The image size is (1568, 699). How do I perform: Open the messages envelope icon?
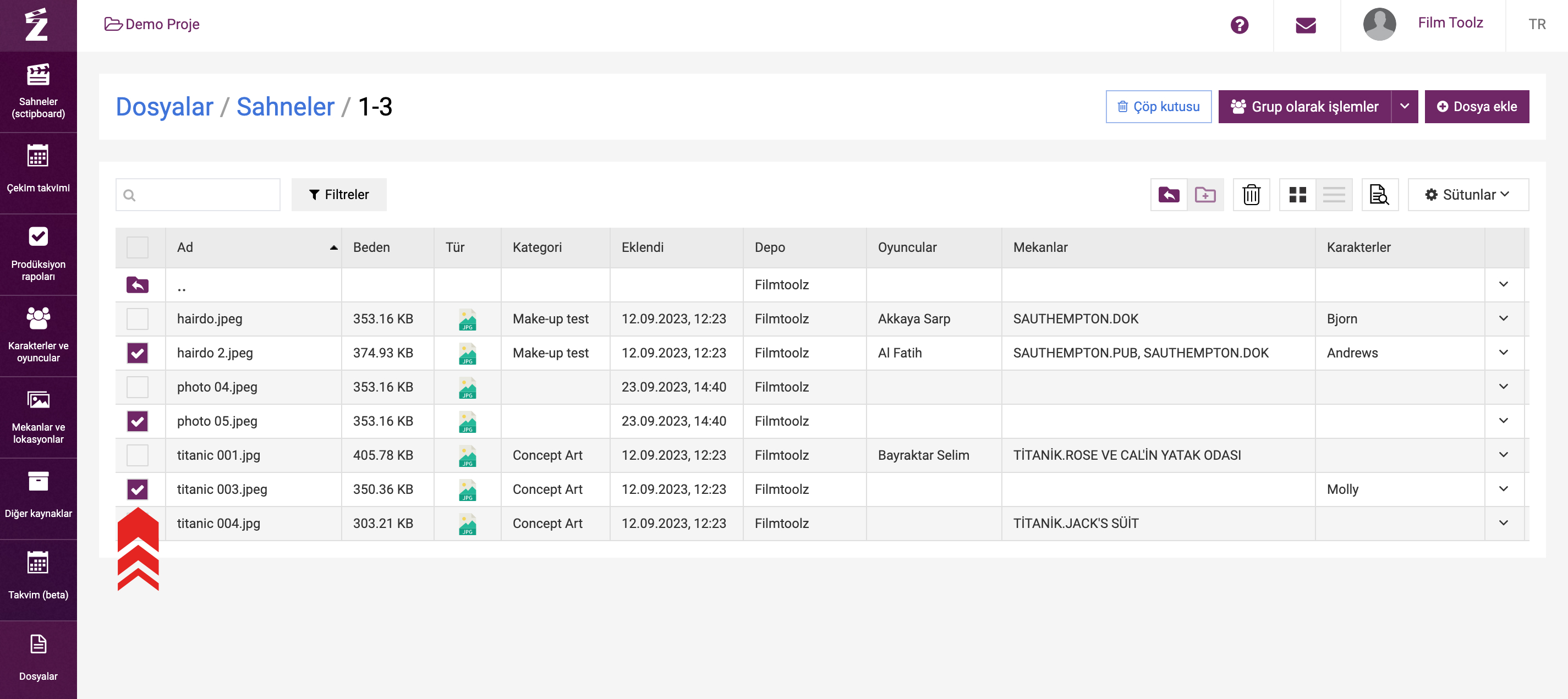point(1305,25)
